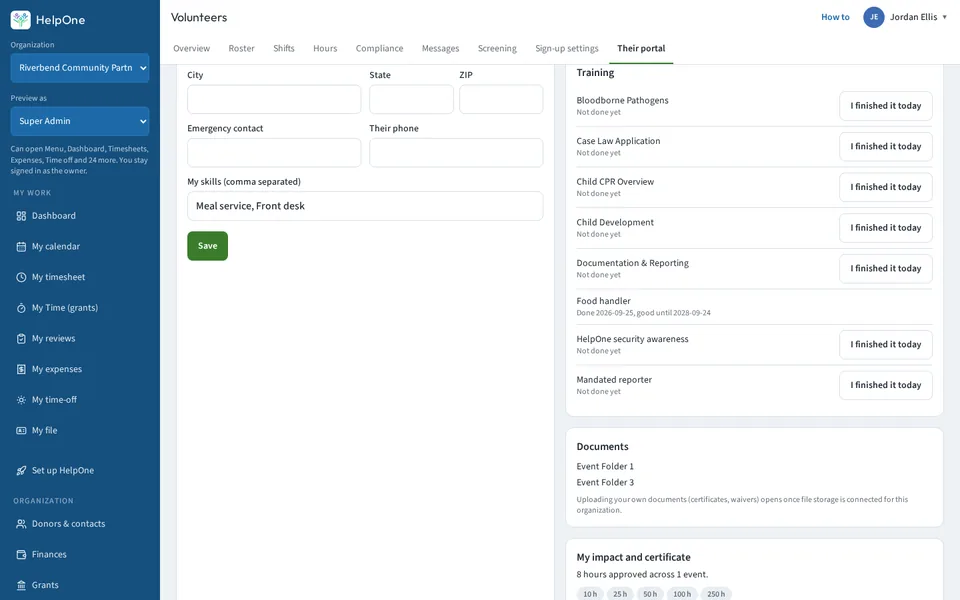Image resolution: width=960 pixels, height=600 pixels.
Task: Click the HelpOne logo icon
Action: pyautogui.click(x=20, y=20)
